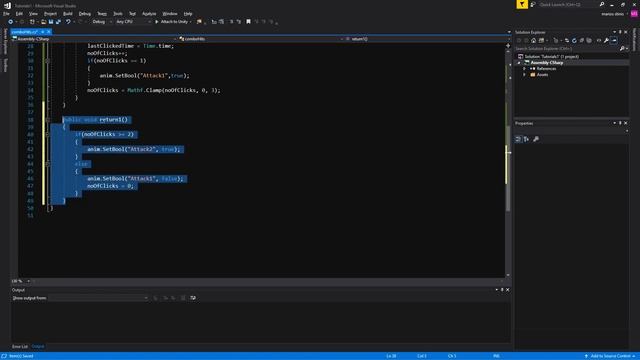
Task: Click Add to Source Control in status bar
Action: click(x=610, y=356)
